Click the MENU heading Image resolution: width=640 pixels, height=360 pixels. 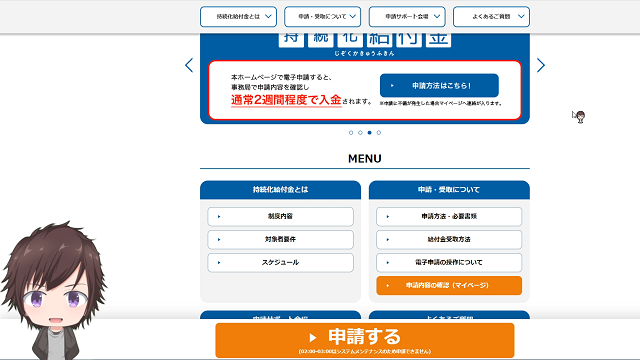[x=365, y=159]
